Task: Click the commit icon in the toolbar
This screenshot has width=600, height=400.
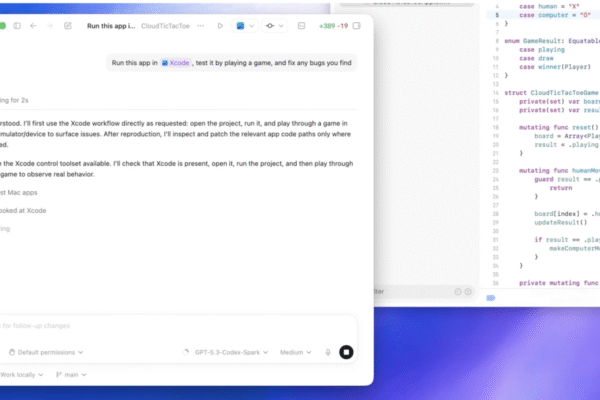Action: 270,26
